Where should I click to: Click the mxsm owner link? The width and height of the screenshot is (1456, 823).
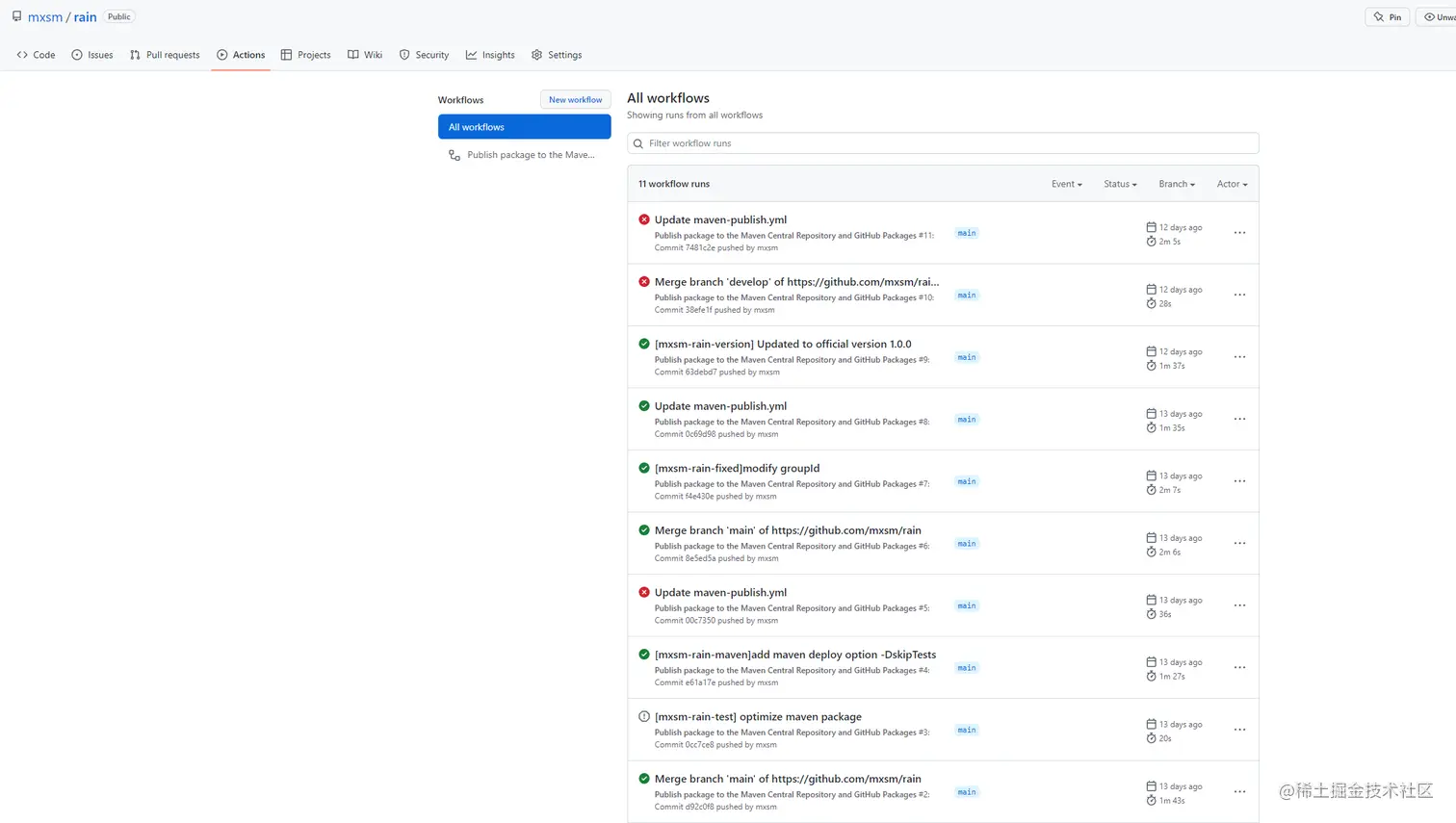point(45,17)
